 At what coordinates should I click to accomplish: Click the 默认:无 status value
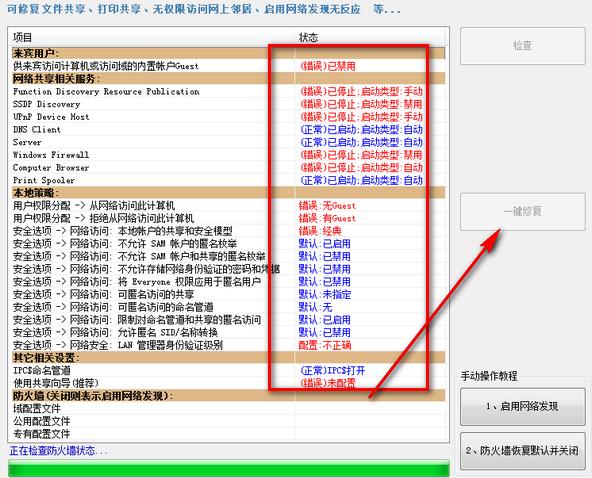pos(315,307)
